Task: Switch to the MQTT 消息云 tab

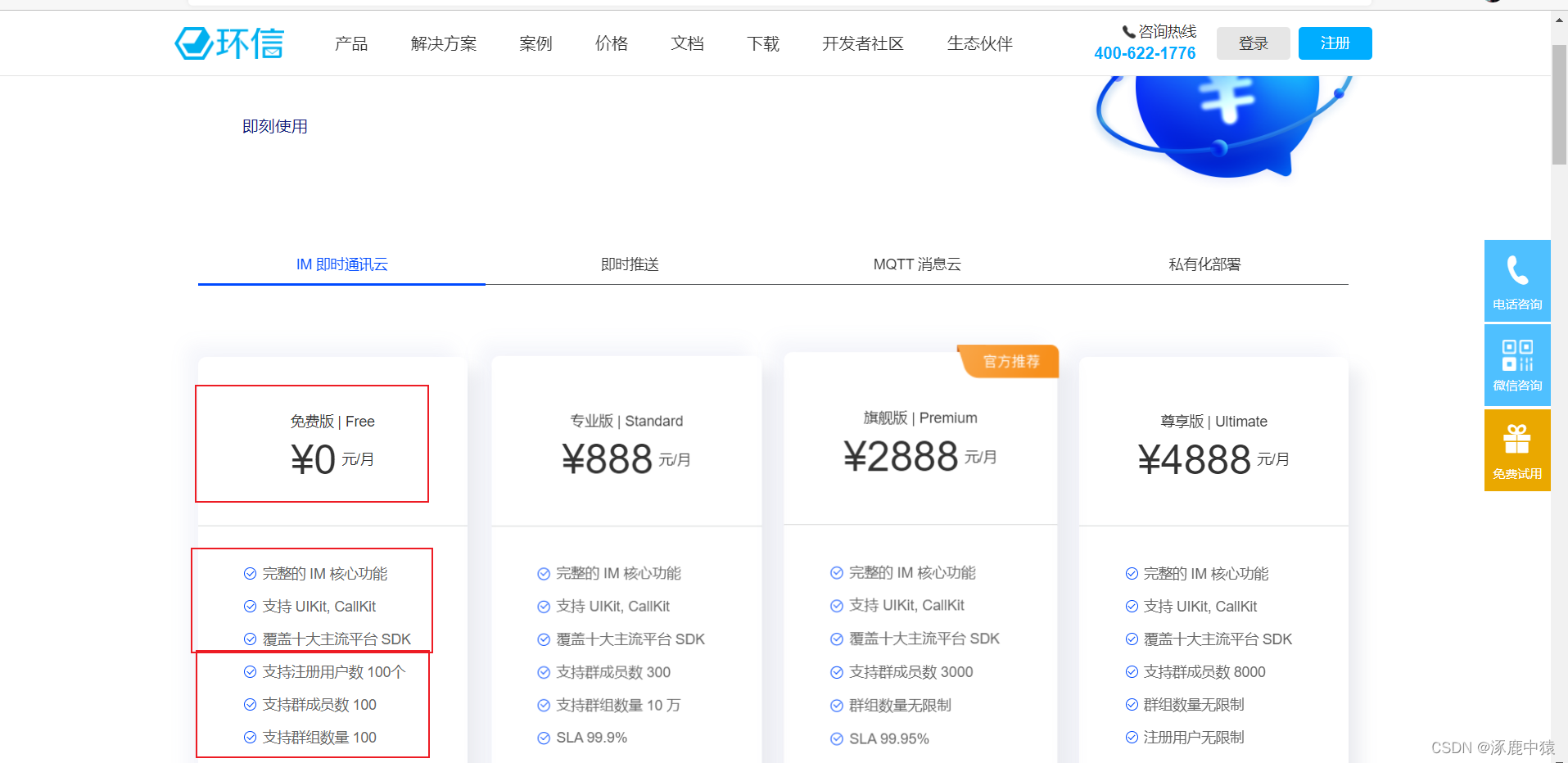Action: tap(917, 264)
